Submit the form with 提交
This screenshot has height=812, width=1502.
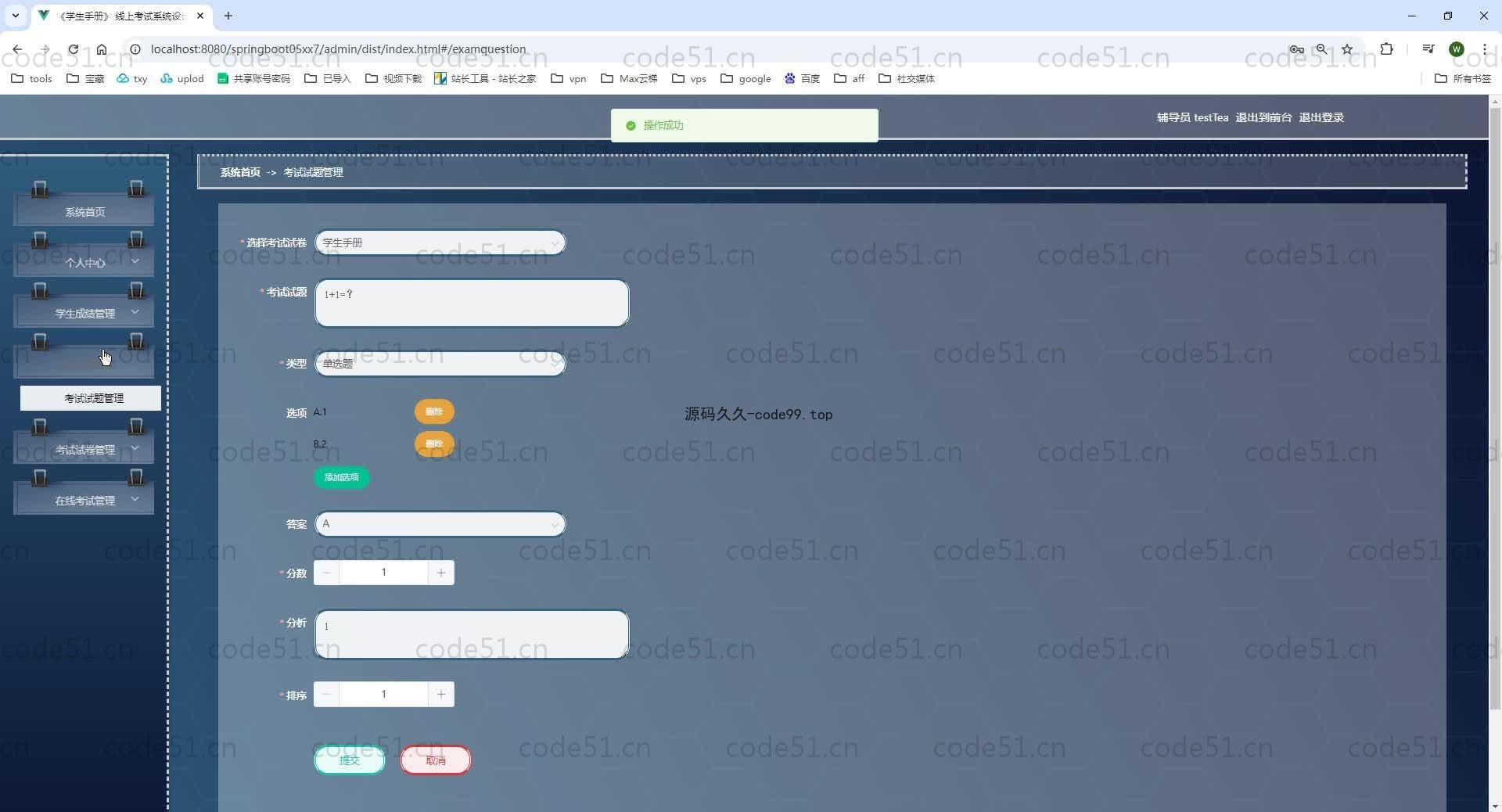350,760
